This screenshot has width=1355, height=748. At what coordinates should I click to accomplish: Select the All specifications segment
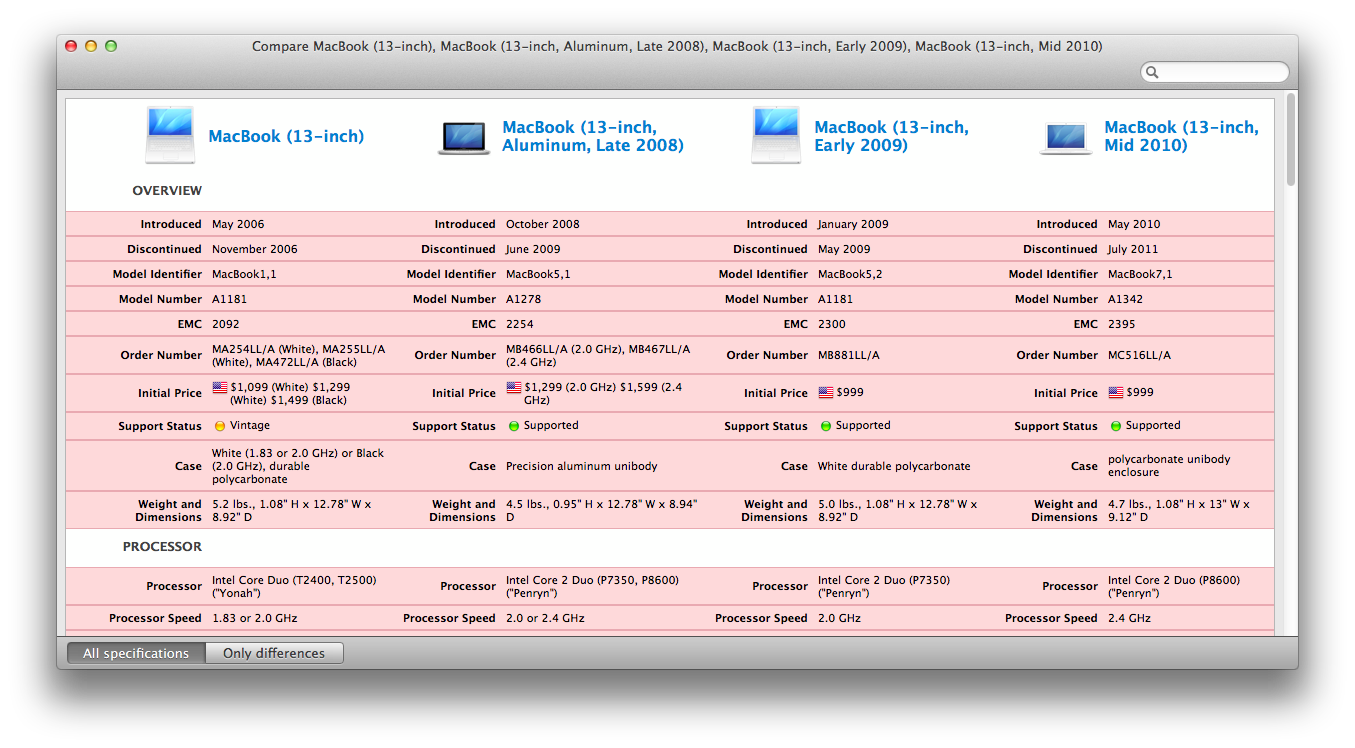click(x=136, y=653)
